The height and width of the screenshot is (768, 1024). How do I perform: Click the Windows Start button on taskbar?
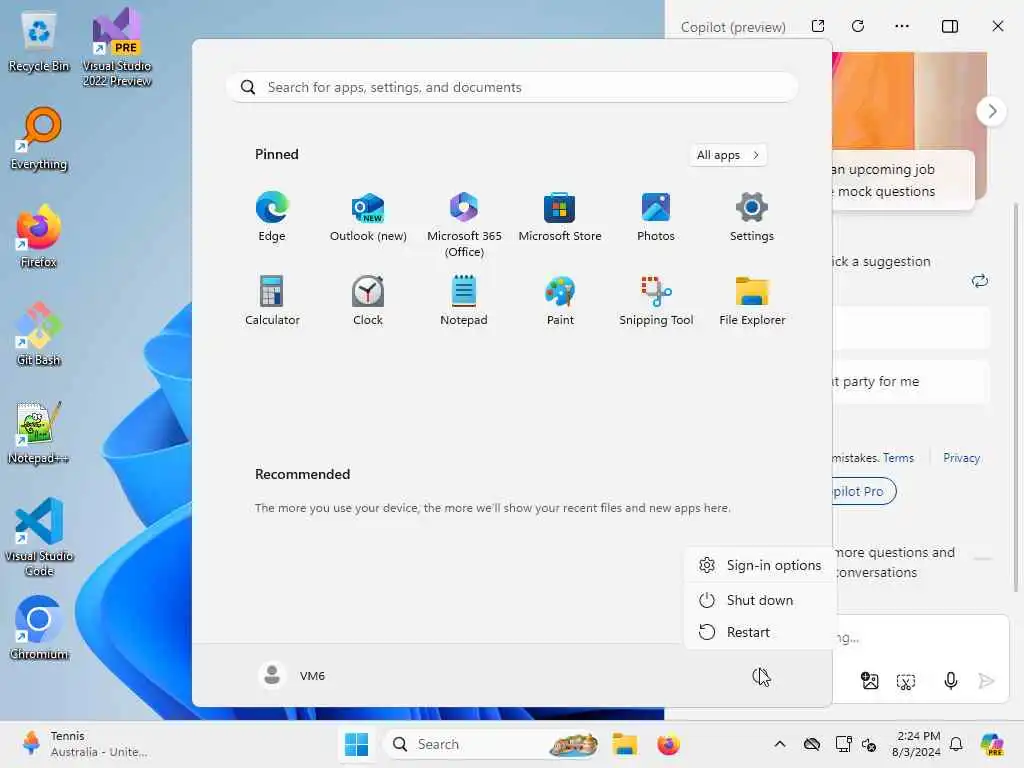[x=357, y=744]
